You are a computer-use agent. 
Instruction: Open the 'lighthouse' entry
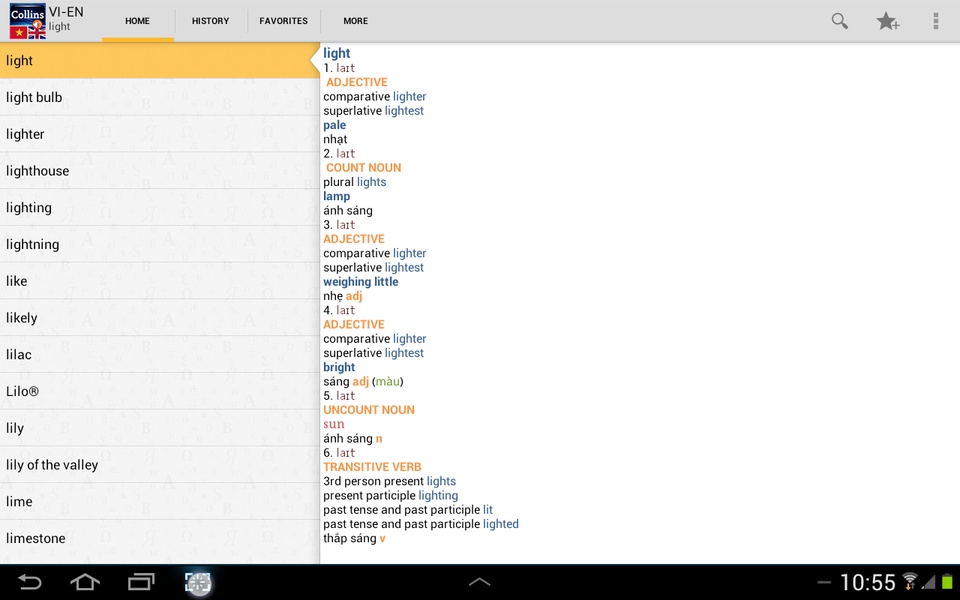pyautogui.click(x=159, y=171)
